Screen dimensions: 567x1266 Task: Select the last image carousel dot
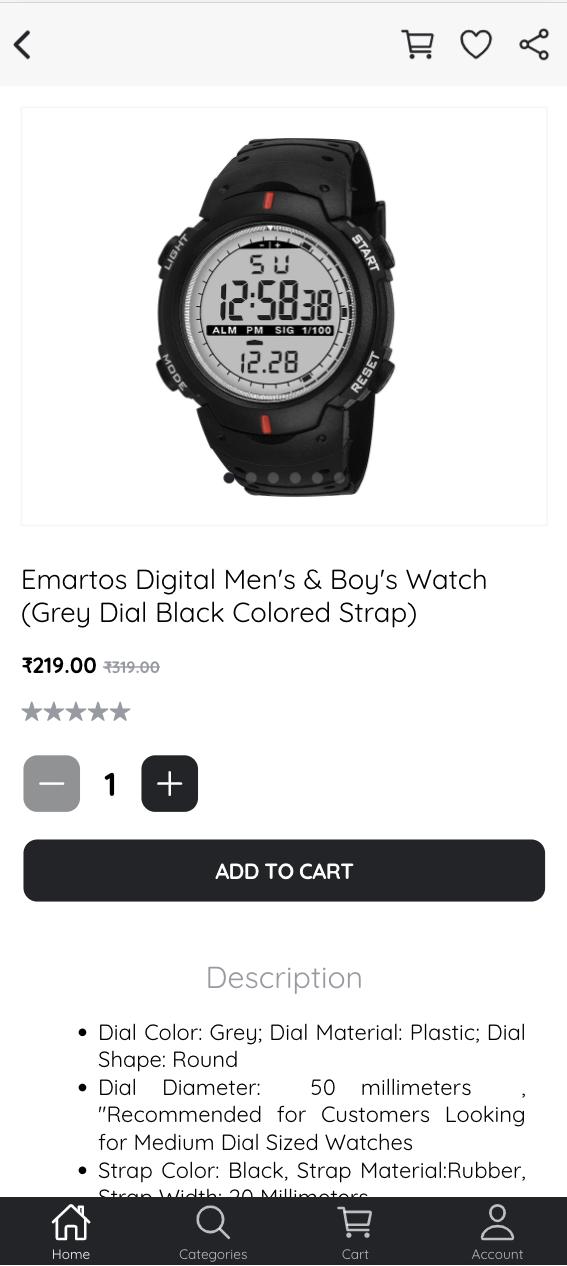click(x=339, y=478)
